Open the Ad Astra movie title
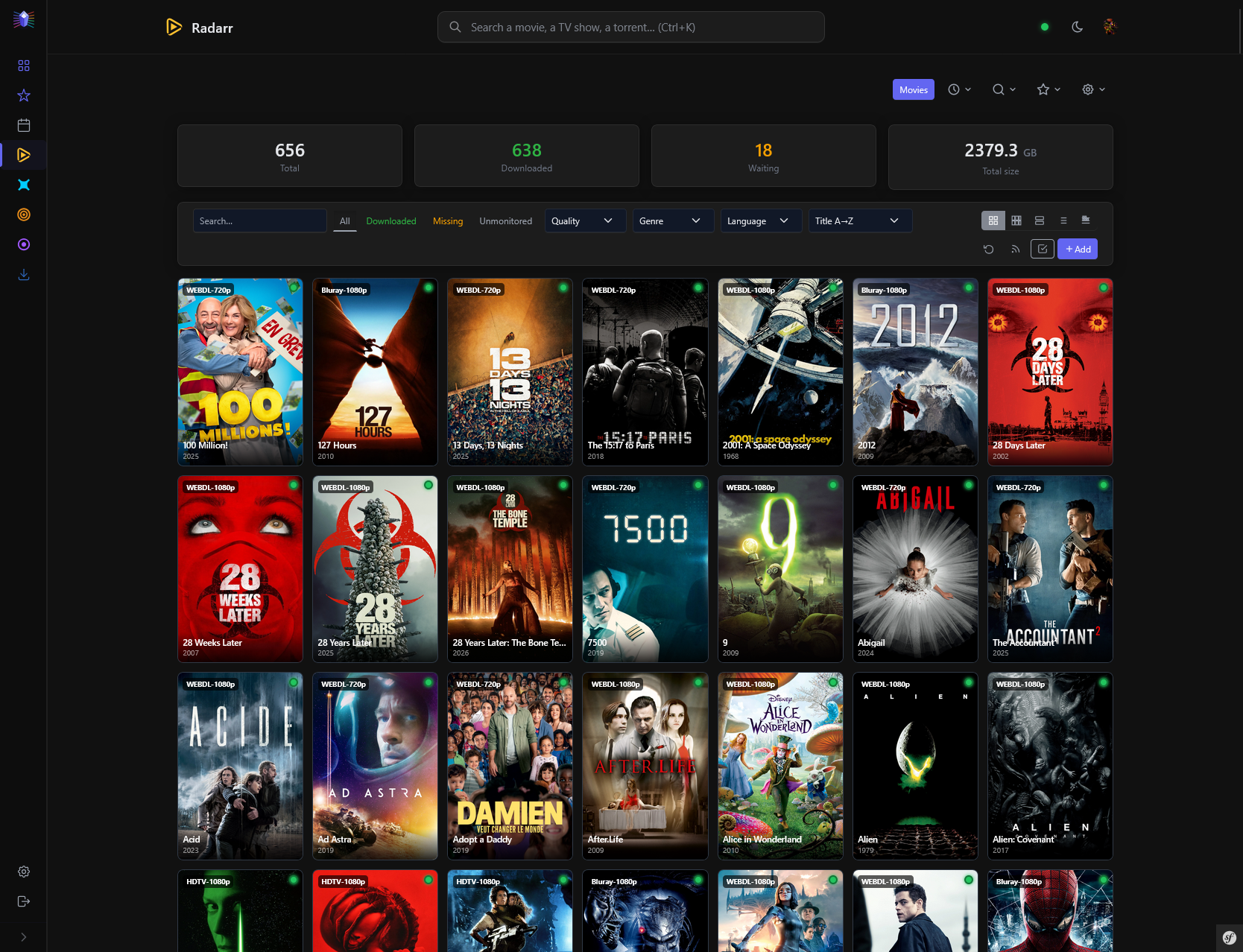 point(335,840)
